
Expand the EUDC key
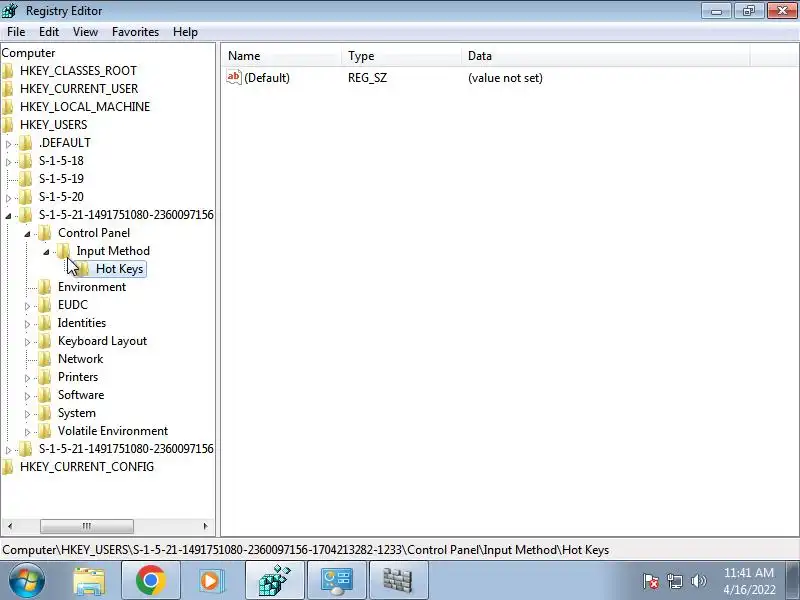pos(27,306)
